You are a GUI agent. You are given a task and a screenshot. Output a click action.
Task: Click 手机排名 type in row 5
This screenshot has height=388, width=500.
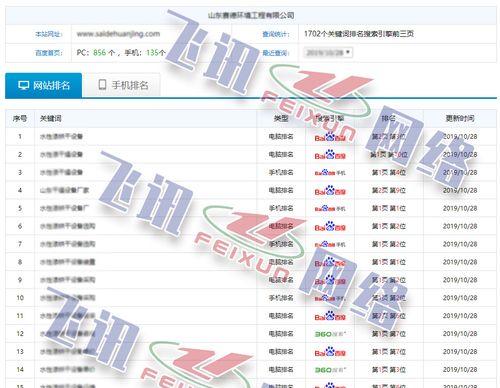click(x=281, y=208)
